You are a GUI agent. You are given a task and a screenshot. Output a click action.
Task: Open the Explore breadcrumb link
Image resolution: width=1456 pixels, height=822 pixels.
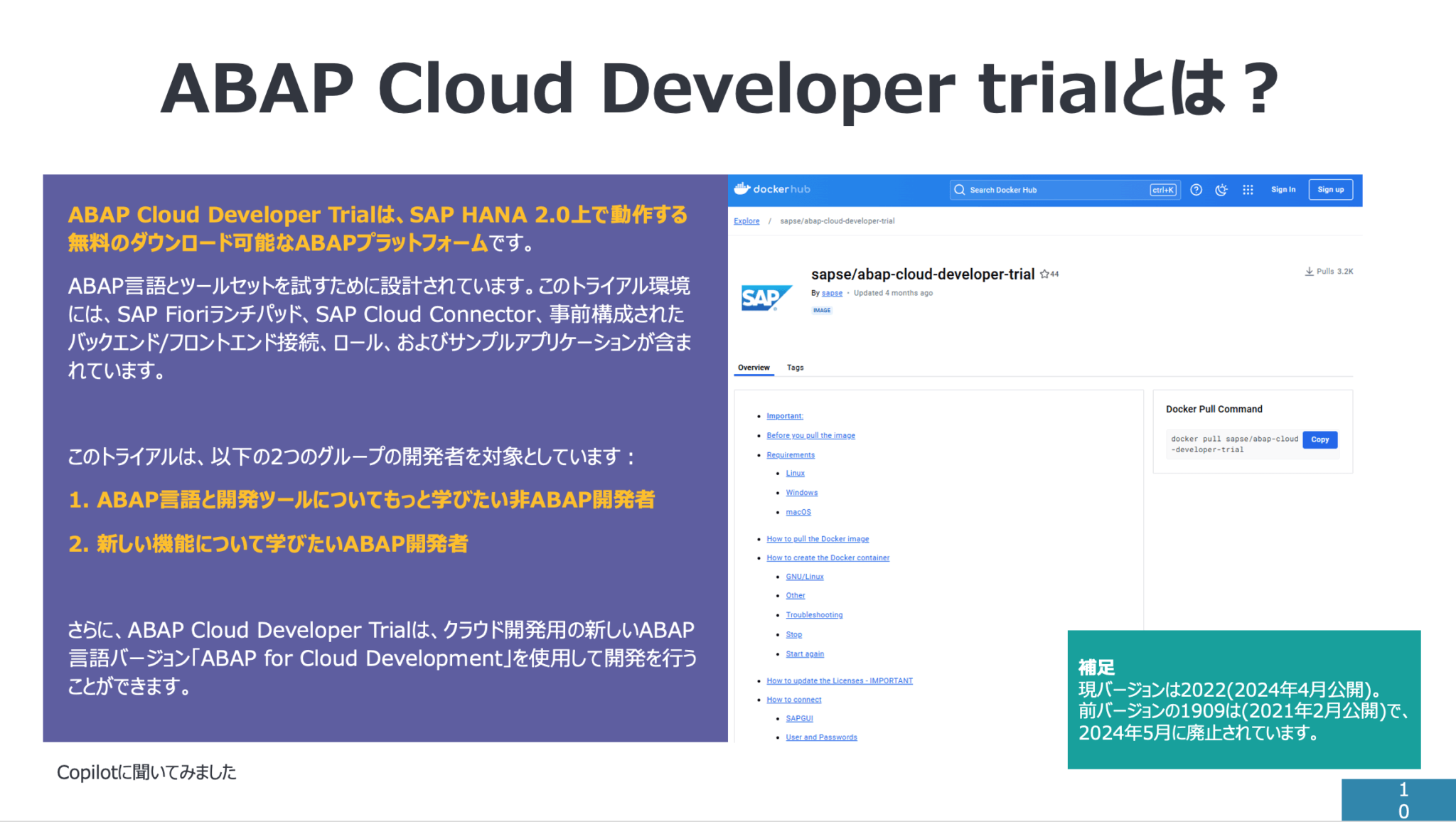tap(746, 220)
